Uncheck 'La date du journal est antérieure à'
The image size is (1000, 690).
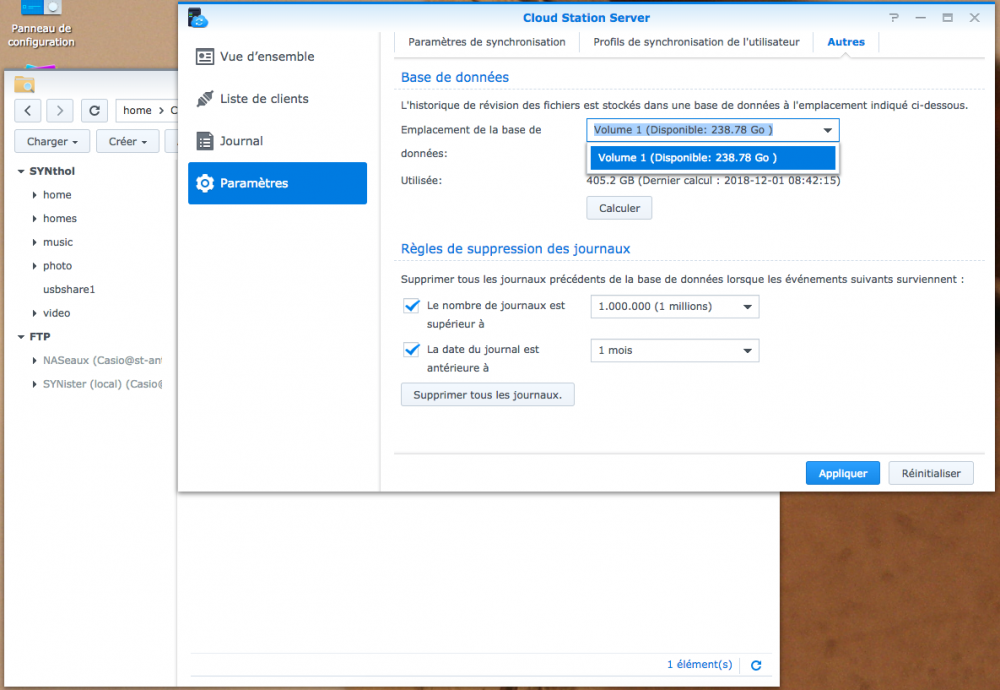[x=411, y=350]
